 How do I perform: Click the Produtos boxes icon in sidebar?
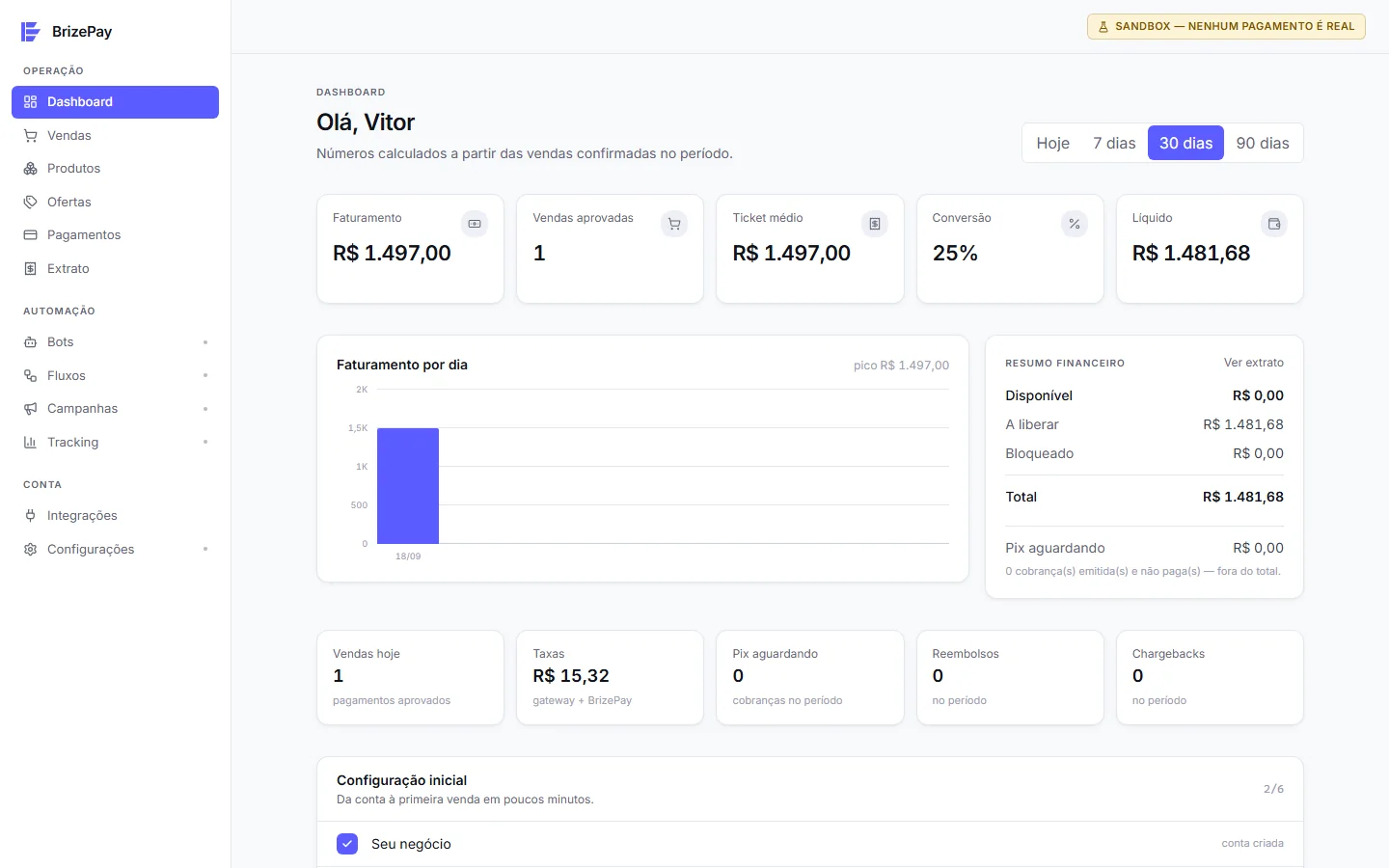30,169
